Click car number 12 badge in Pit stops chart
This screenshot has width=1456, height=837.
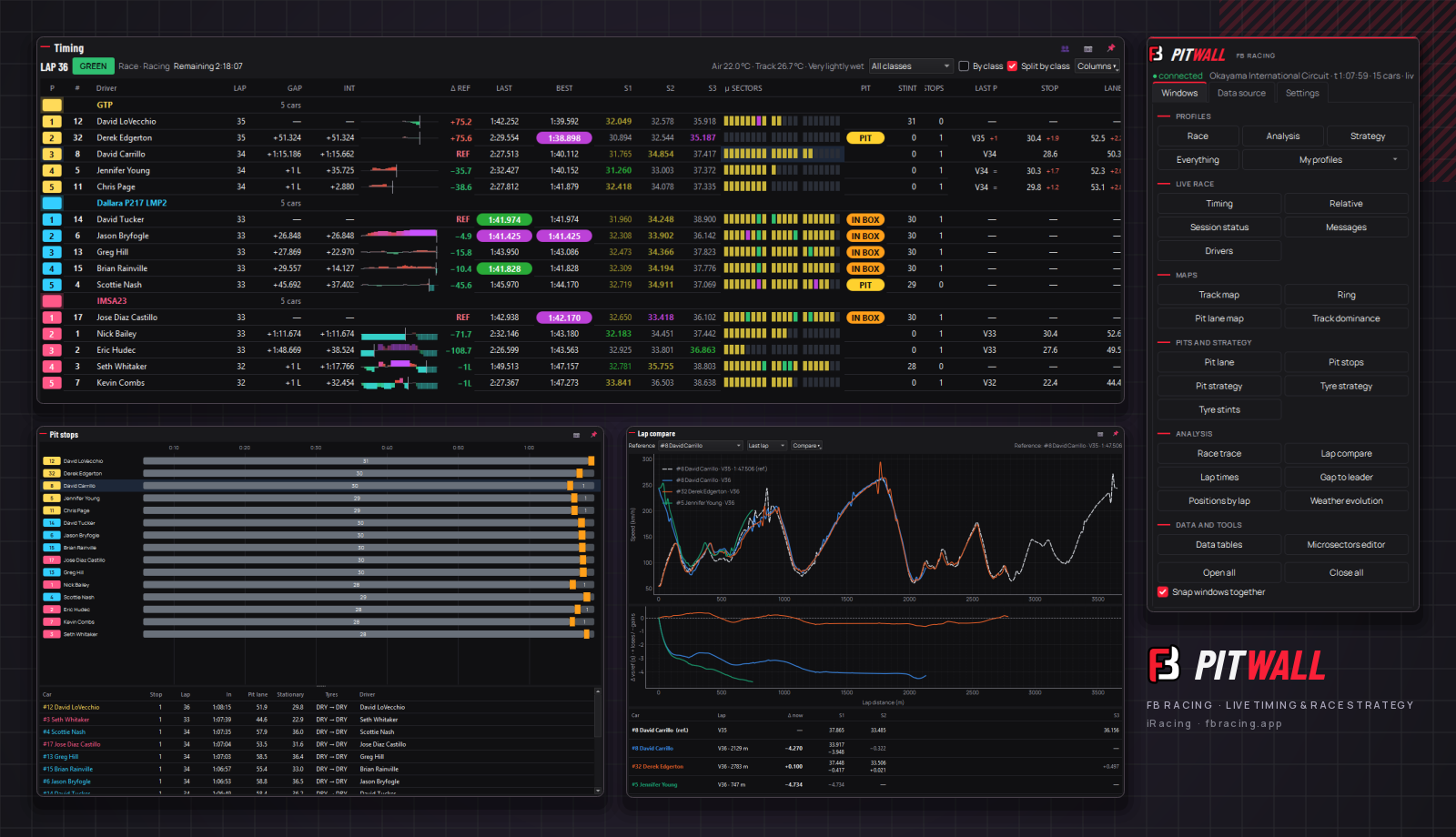[52, 461]
